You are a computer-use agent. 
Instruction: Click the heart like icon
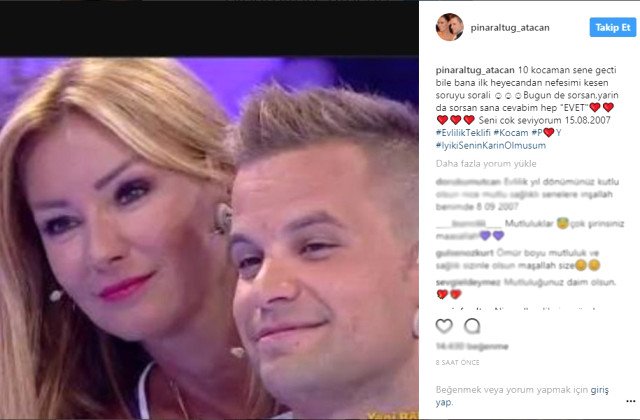[x=444, y=326]
